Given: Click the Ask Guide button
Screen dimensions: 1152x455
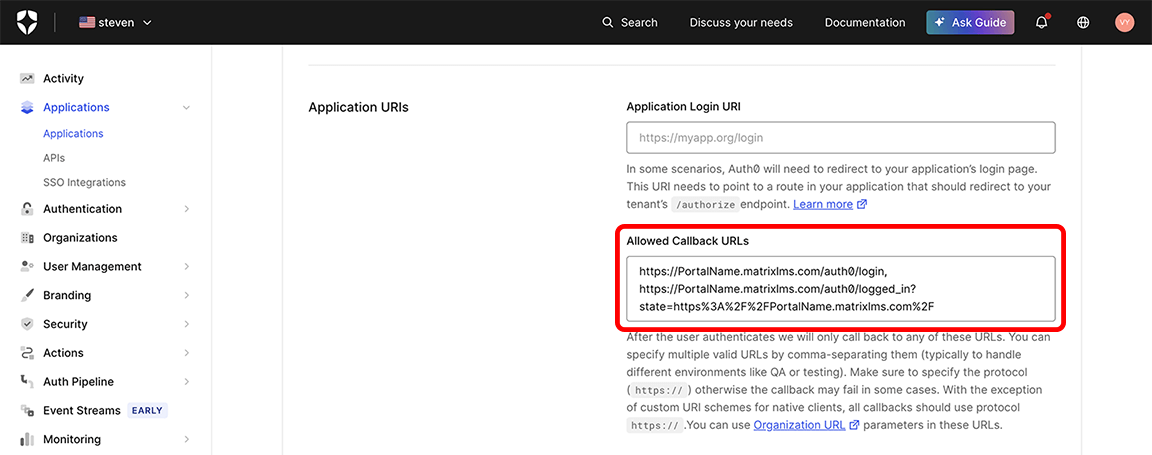Looking at the screenshot, I should click(970, 22).
